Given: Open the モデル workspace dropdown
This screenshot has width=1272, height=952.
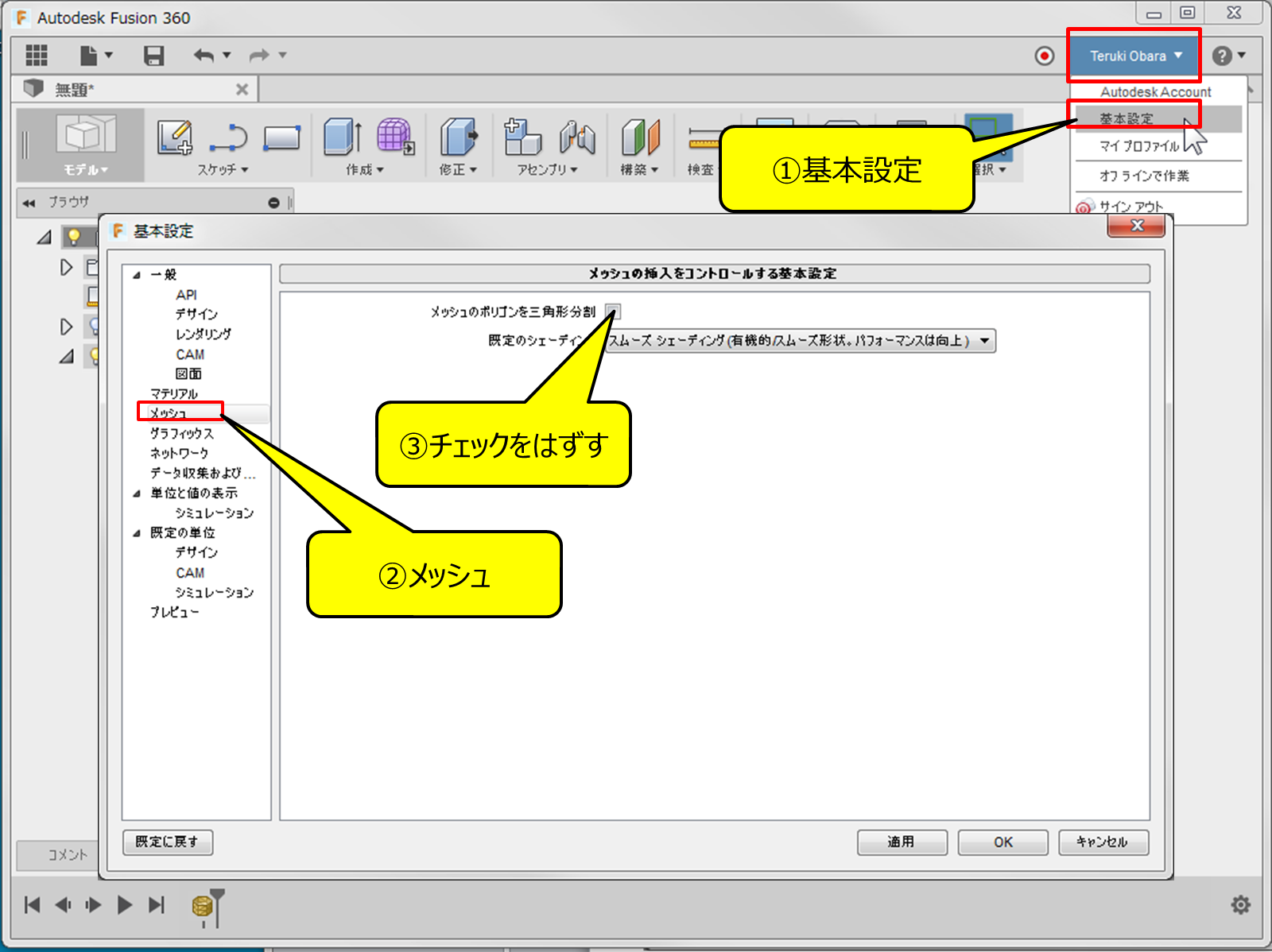Looking at the screenshot, I should point(85,170).
